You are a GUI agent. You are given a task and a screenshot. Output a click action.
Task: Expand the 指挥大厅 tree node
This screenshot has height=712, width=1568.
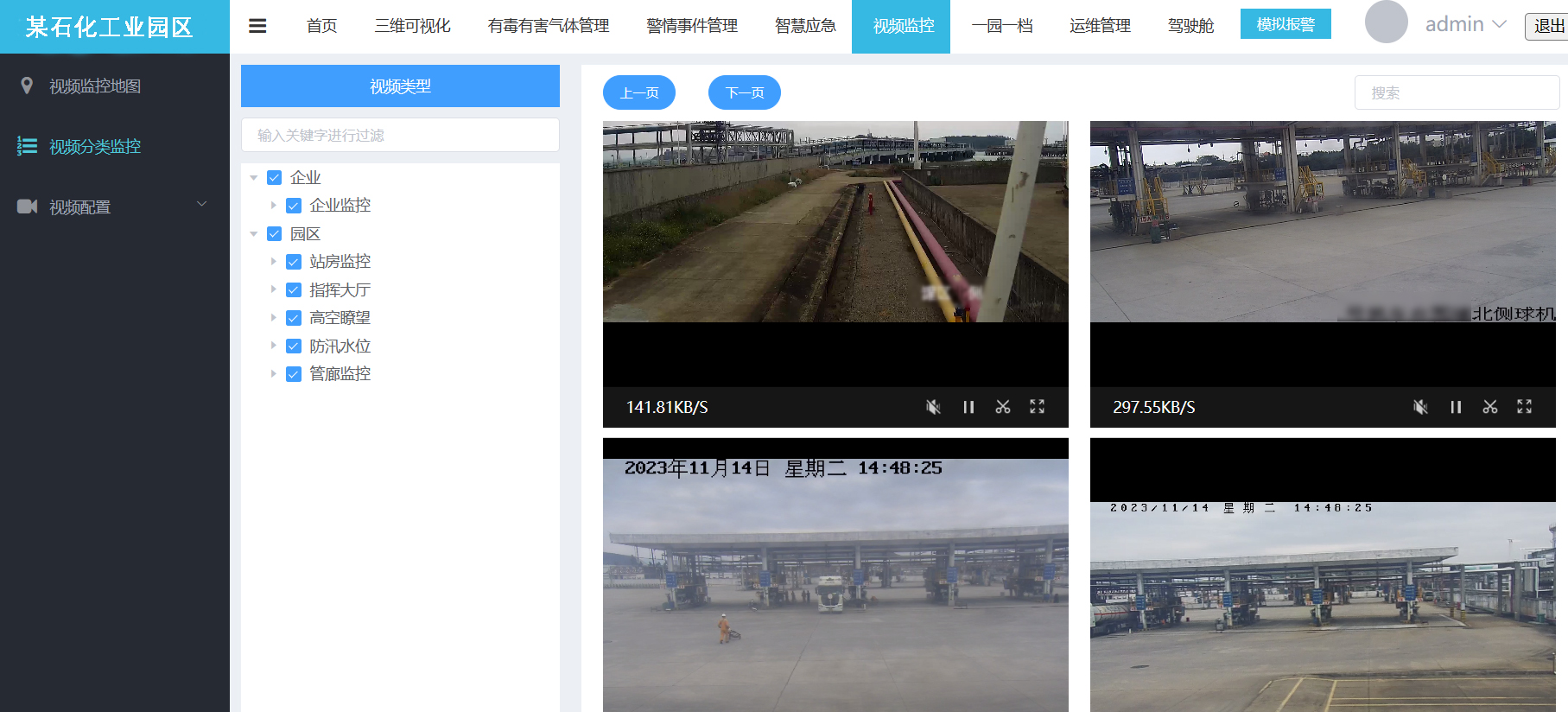[x=274, y=289]
